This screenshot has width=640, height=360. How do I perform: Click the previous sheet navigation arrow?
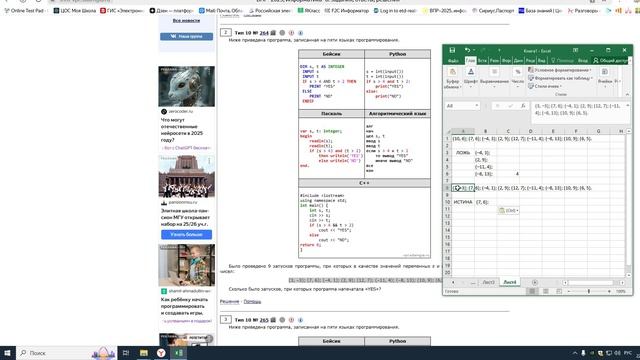[453, 282]
